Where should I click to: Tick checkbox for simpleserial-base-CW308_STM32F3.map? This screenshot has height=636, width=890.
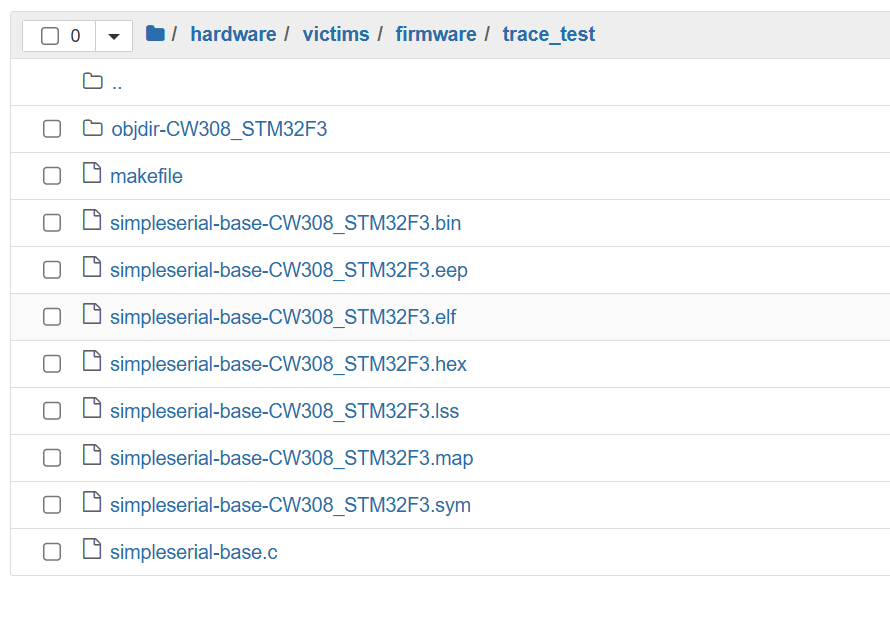click(x=52, y=458)
